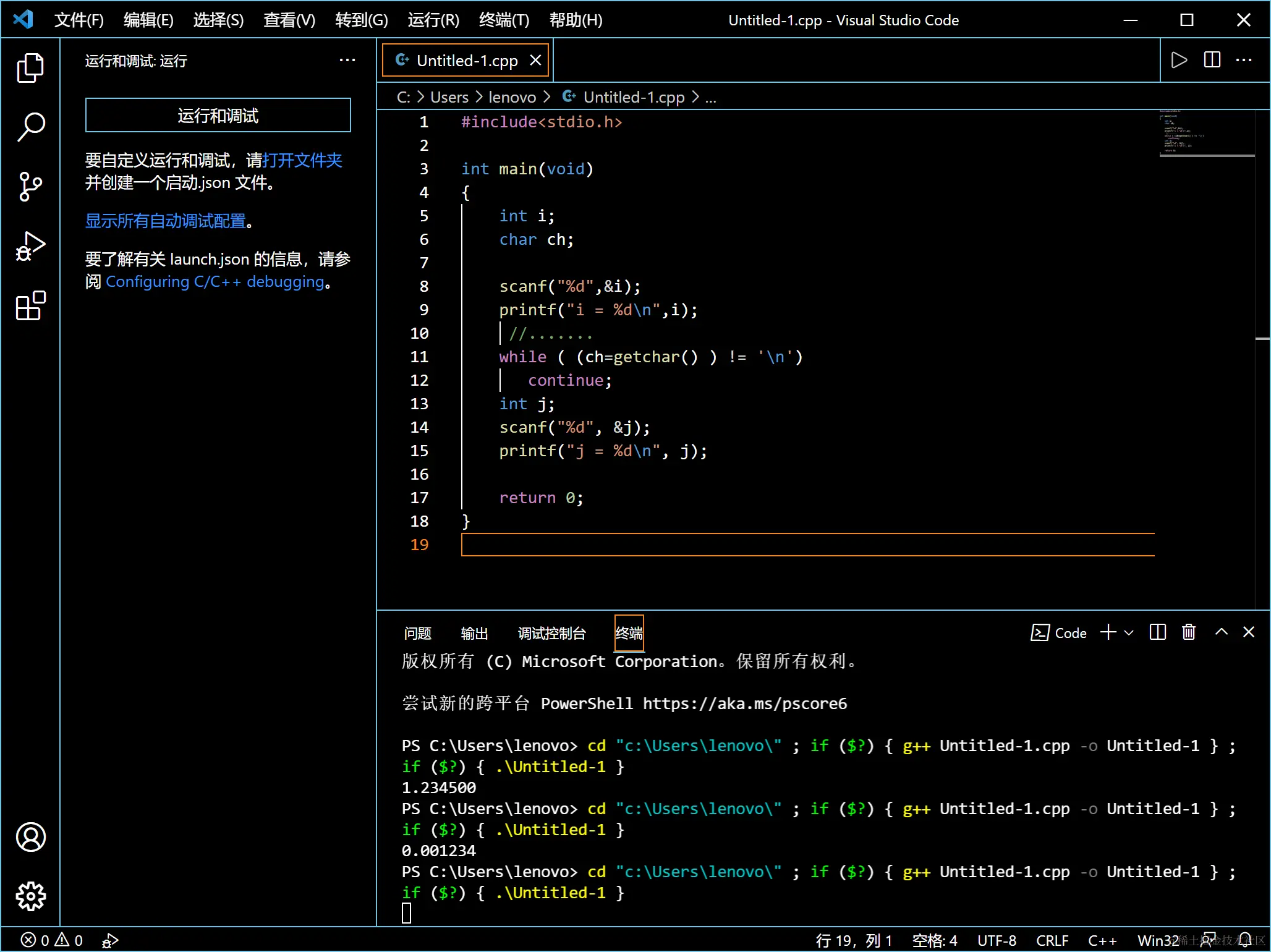Open the Source Control view
1271x952 pixels.
(30, 186)
